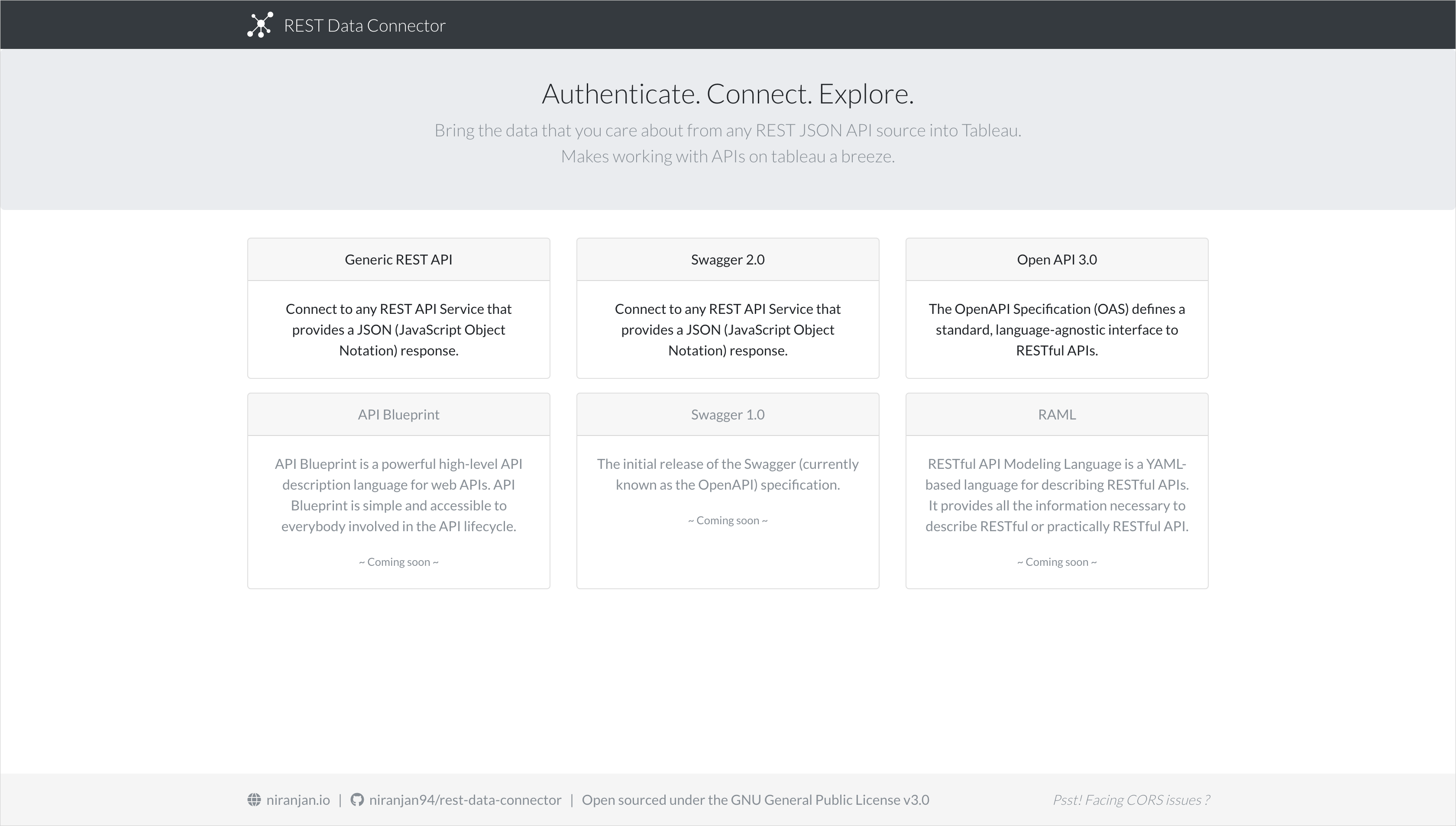Select the Generic REST API card header

(398, 259)
